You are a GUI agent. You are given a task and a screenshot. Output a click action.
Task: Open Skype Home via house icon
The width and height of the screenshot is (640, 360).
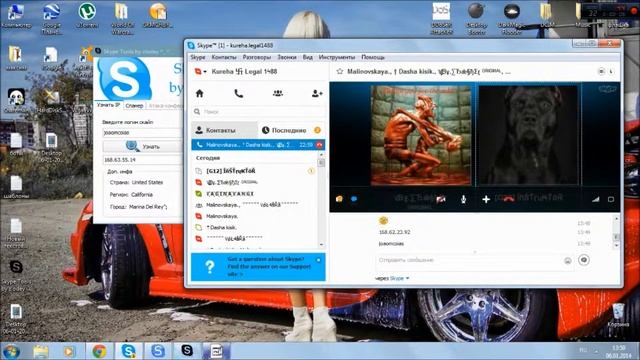[x=200, y=93]
